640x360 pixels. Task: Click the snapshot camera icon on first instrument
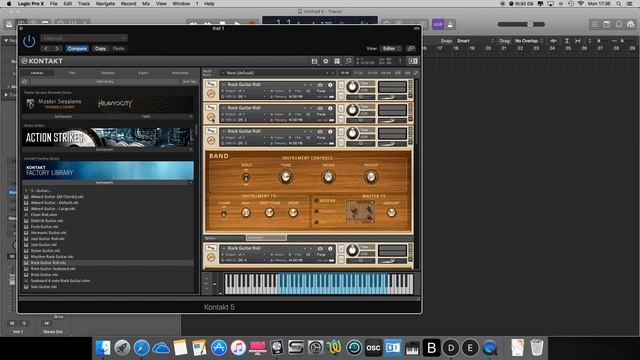(x=320, y=85)
